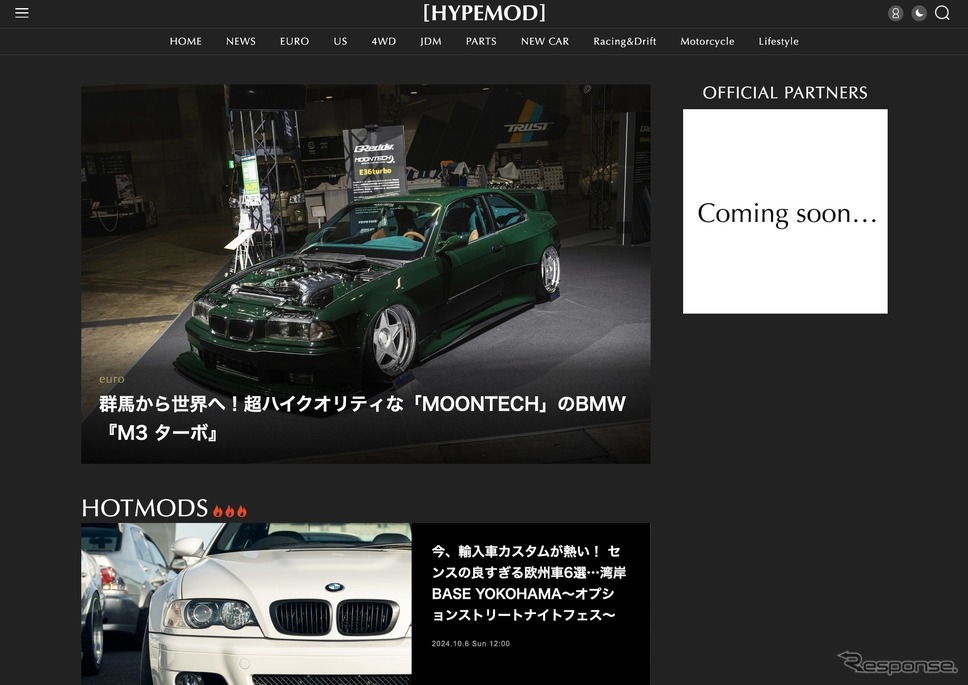Open the PARTS section

[x=481, y=41]
